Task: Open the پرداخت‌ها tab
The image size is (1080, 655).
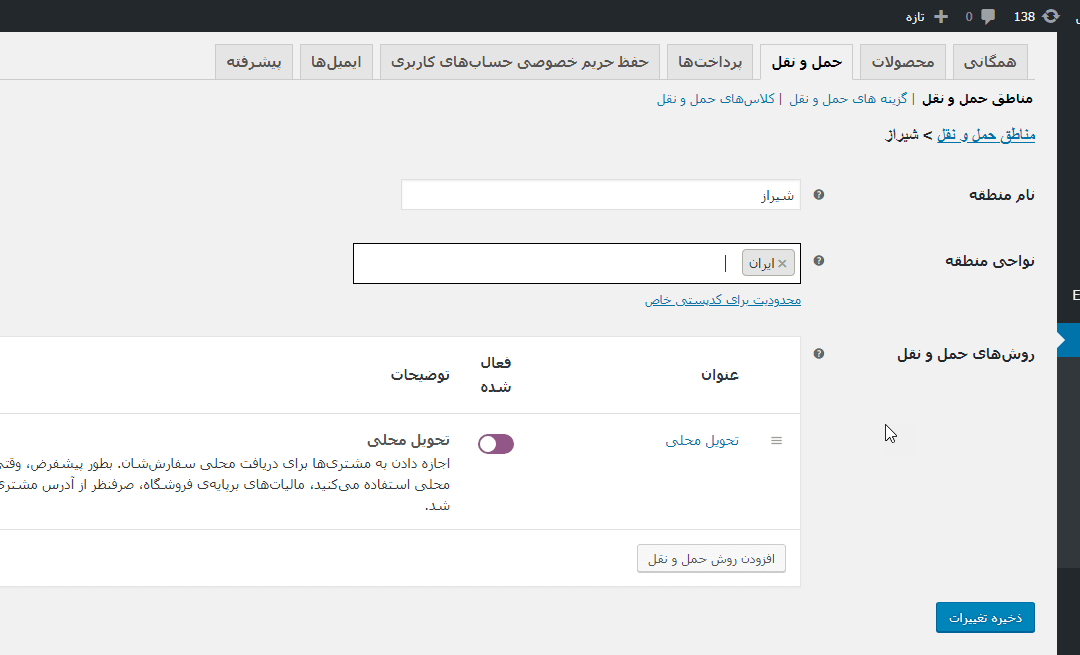Action: point(710,62)
